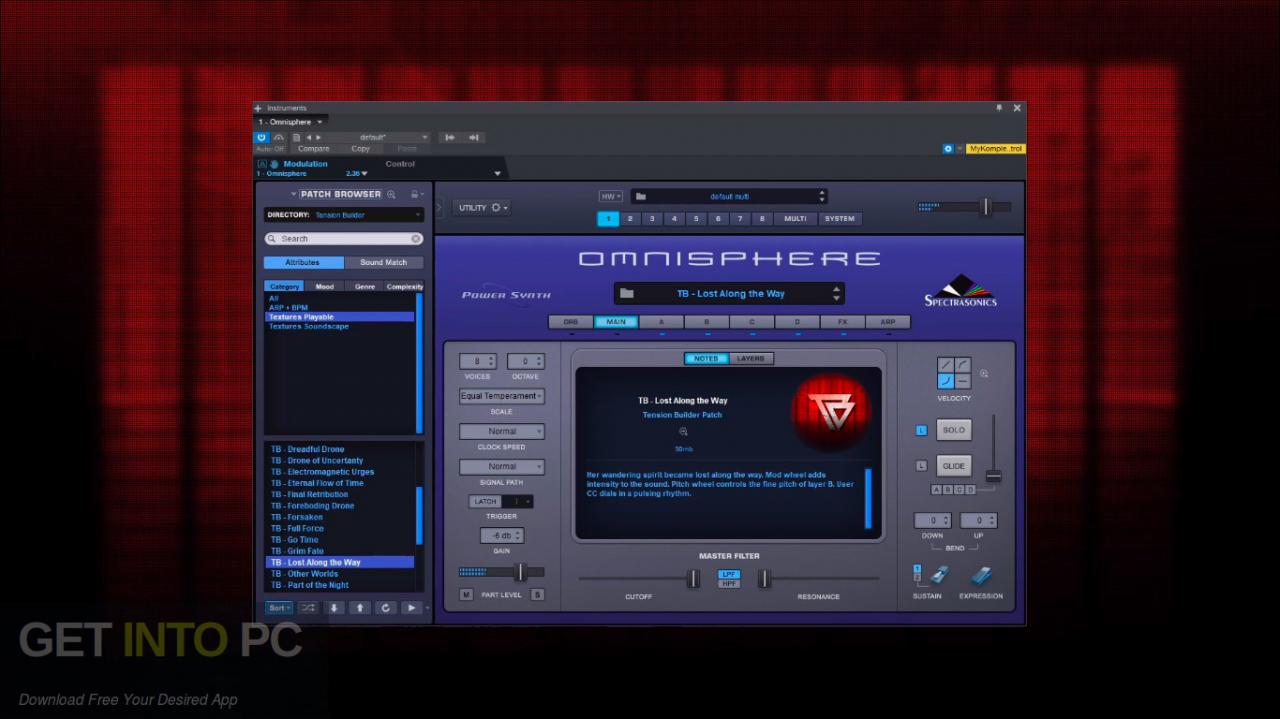Switch to part 2
The height and width of the screenshot is (719, 1280).
pos(630,218)
